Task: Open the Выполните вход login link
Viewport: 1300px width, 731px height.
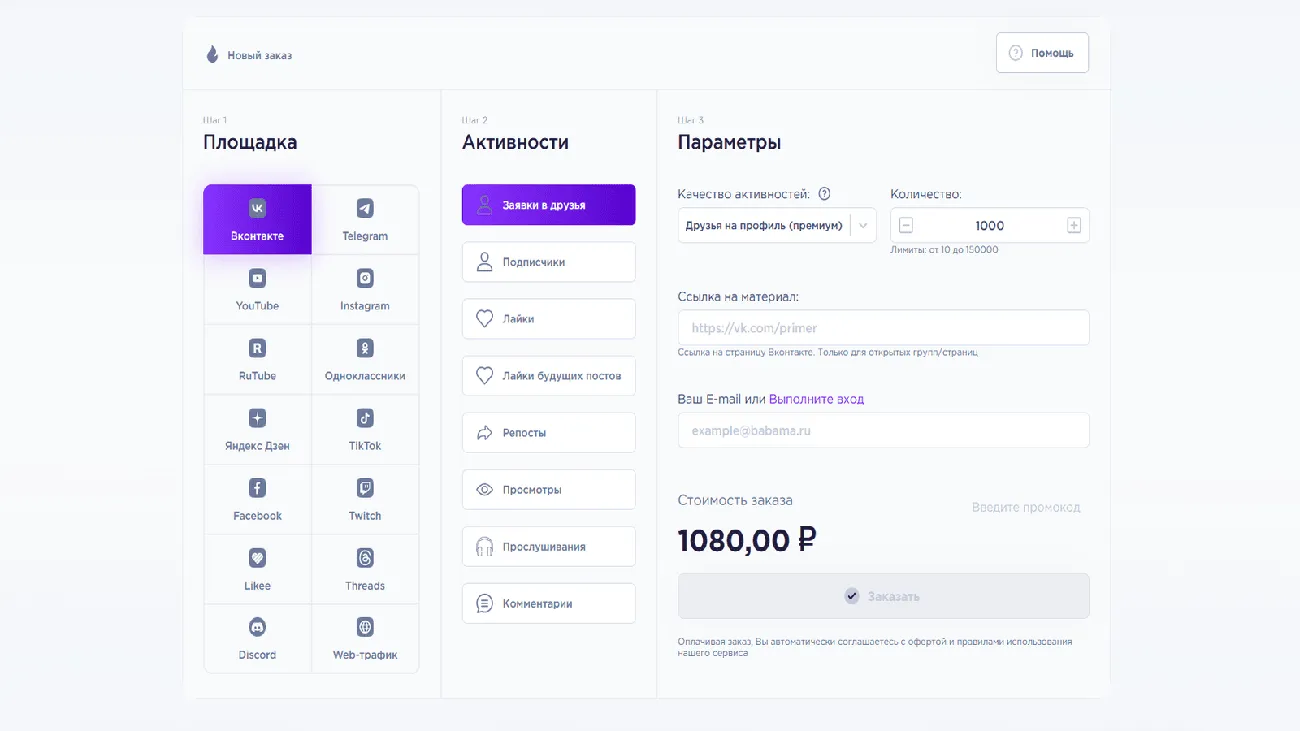Action: pyautogui.click(x=816, y=399)
